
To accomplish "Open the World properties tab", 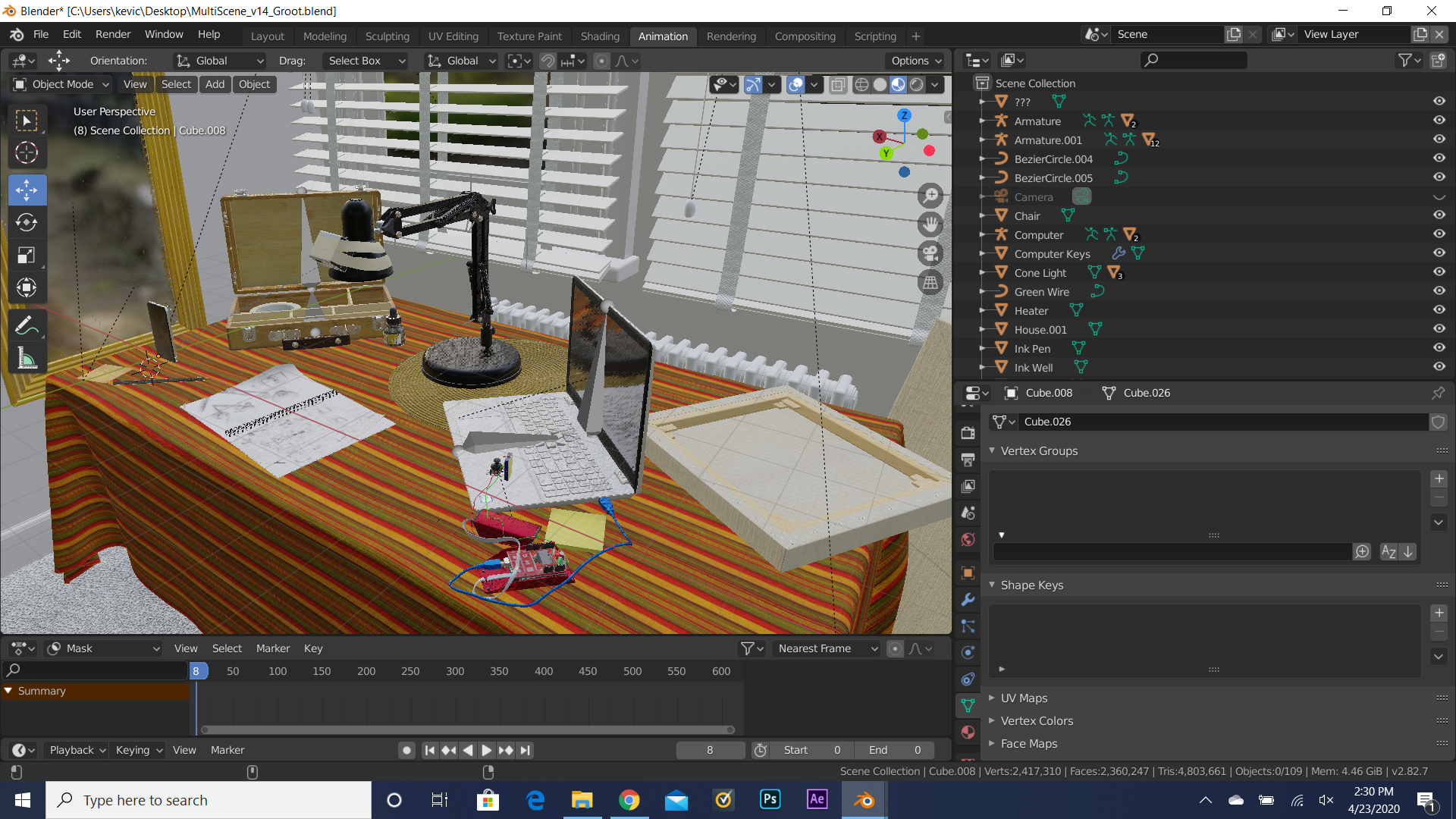I will tap(968, 540).
